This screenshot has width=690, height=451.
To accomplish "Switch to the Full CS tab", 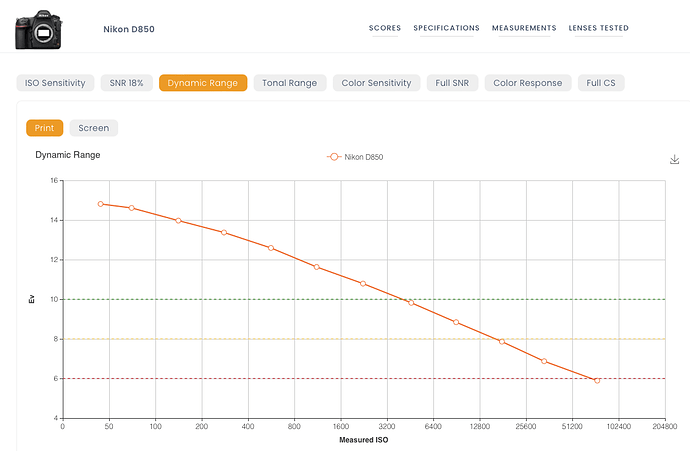I will [601, 83].
